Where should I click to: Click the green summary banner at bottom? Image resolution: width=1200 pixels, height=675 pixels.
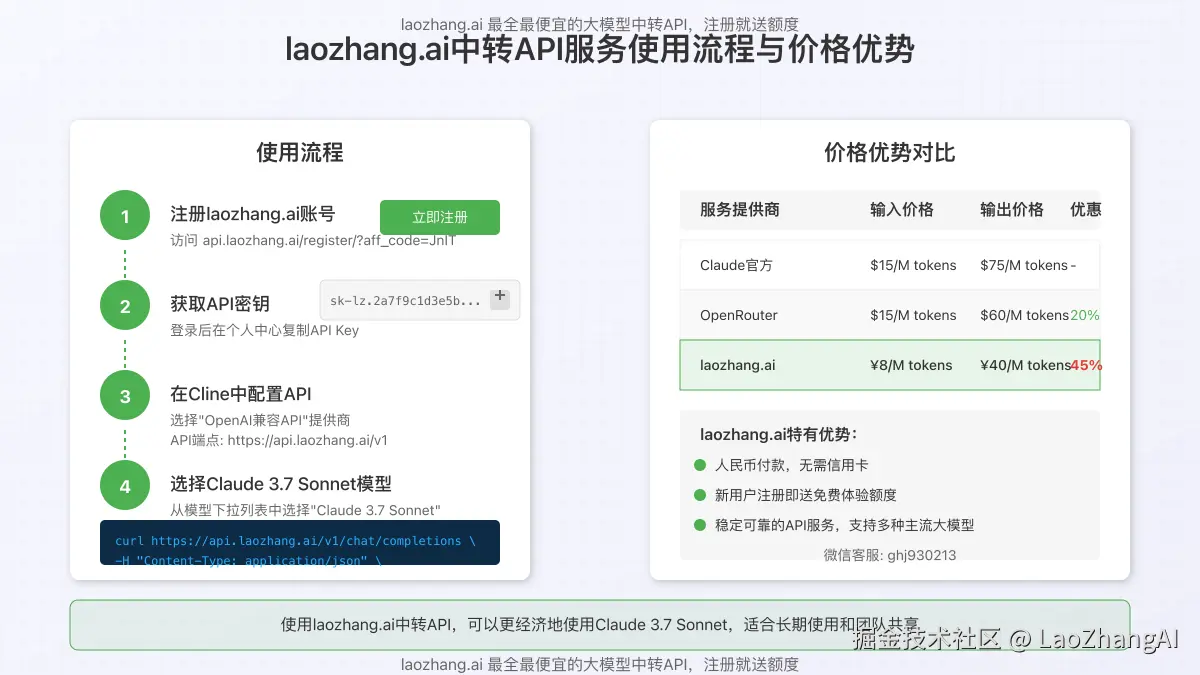pyautogui.click(x=600, y=624)
